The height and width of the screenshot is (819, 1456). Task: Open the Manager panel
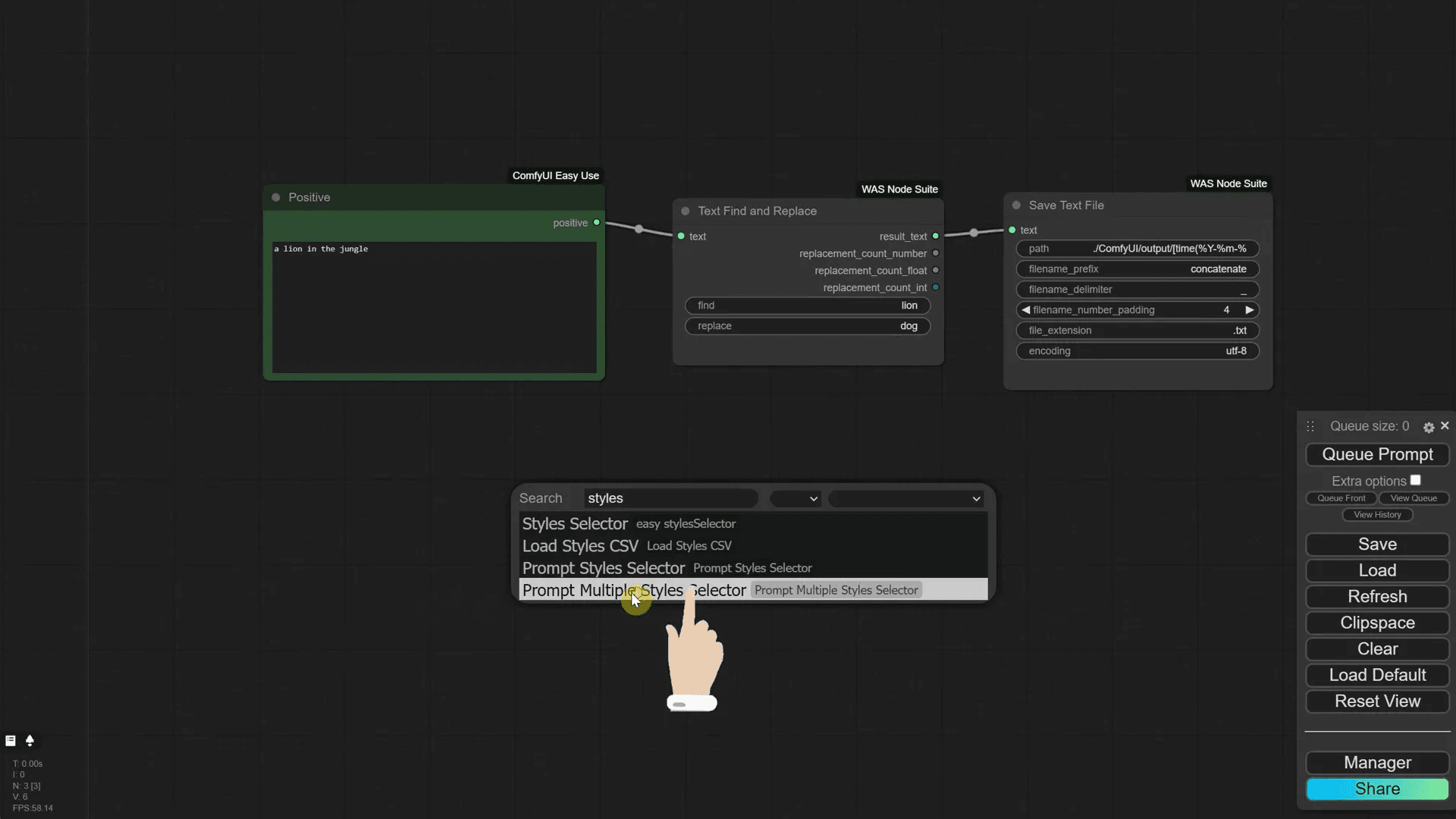click(1377, 763)
